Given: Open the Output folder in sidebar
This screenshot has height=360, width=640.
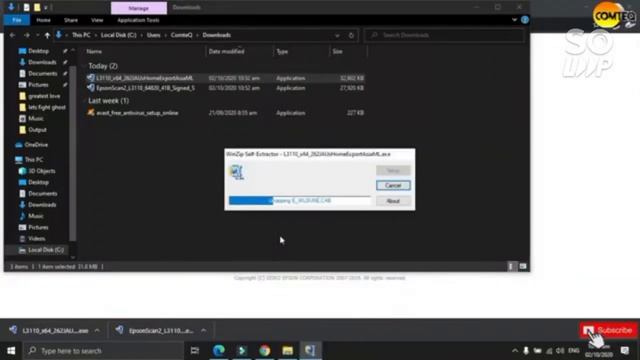Looking at the screenshot, I should coord(37,130).
